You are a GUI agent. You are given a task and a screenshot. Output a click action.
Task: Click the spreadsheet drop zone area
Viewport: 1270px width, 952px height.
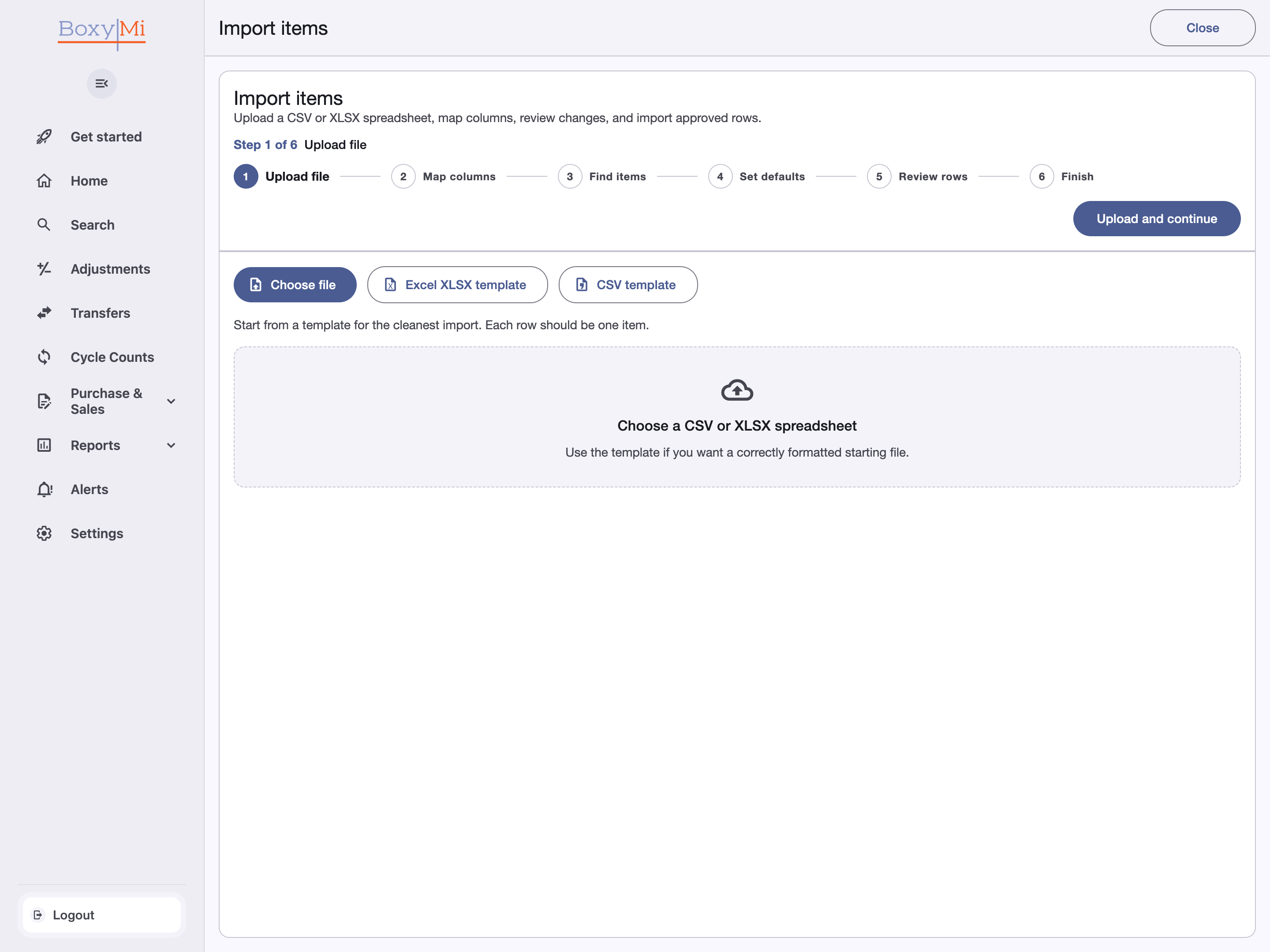[736, 417]
